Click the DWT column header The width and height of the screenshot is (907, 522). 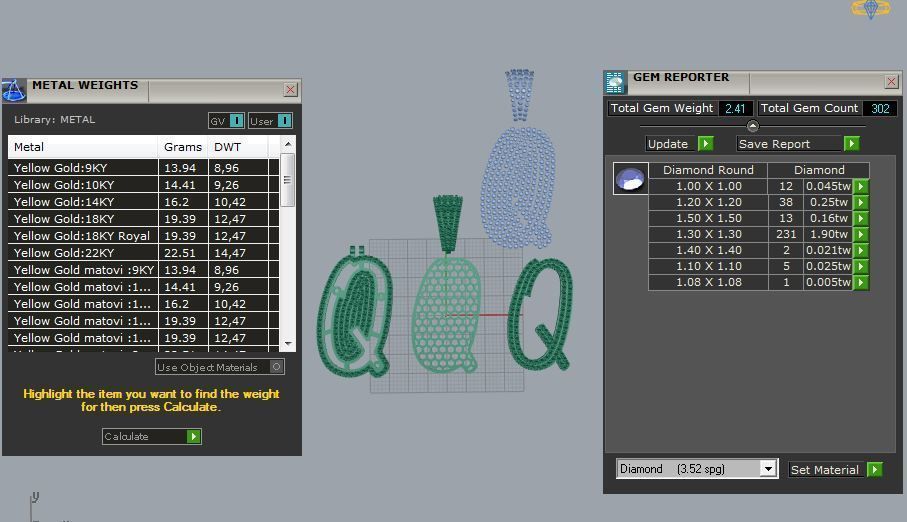tap(238, 147)
